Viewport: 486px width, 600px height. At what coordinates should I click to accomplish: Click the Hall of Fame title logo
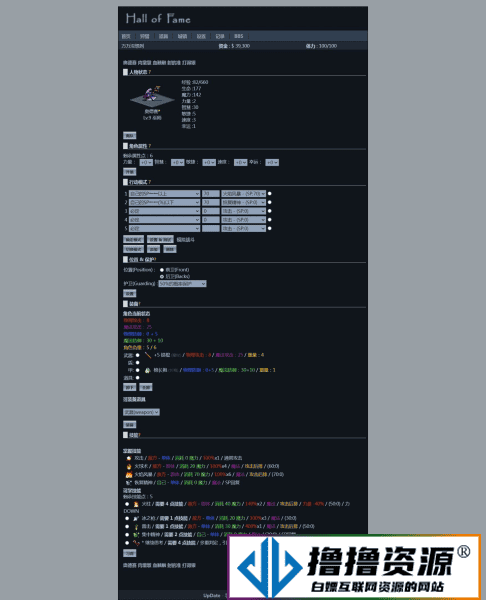click(x=158, y=18)
